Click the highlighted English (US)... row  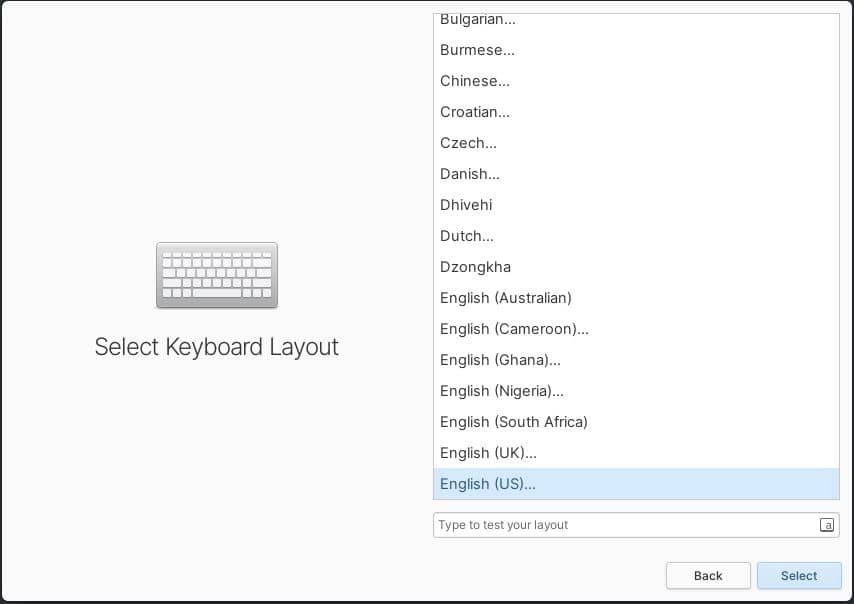pos(636,484)
